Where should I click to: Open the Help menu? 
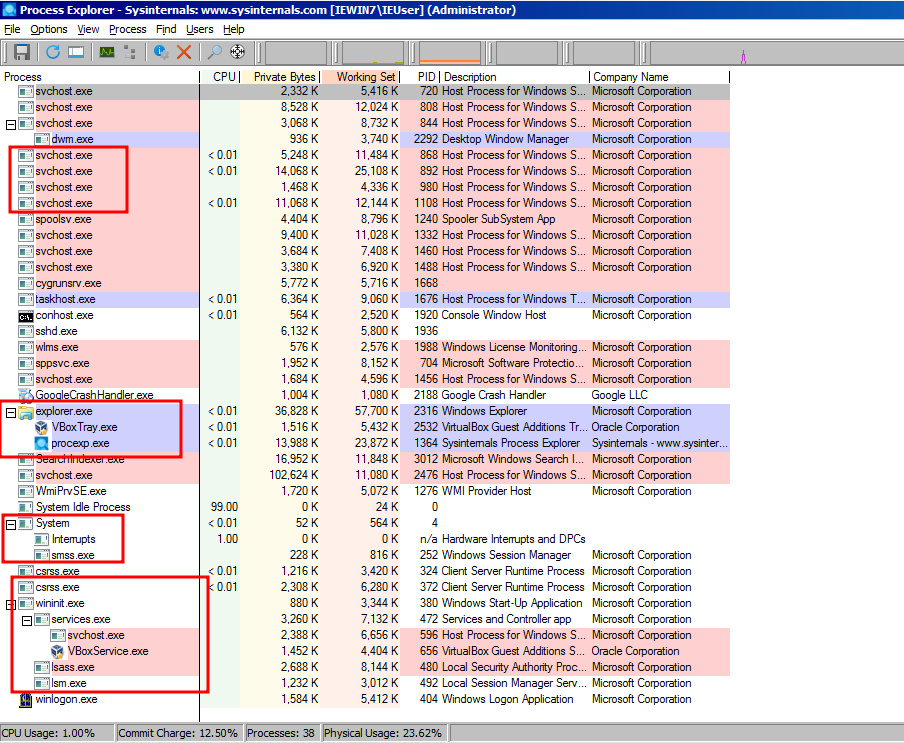(x=233, y=29)
